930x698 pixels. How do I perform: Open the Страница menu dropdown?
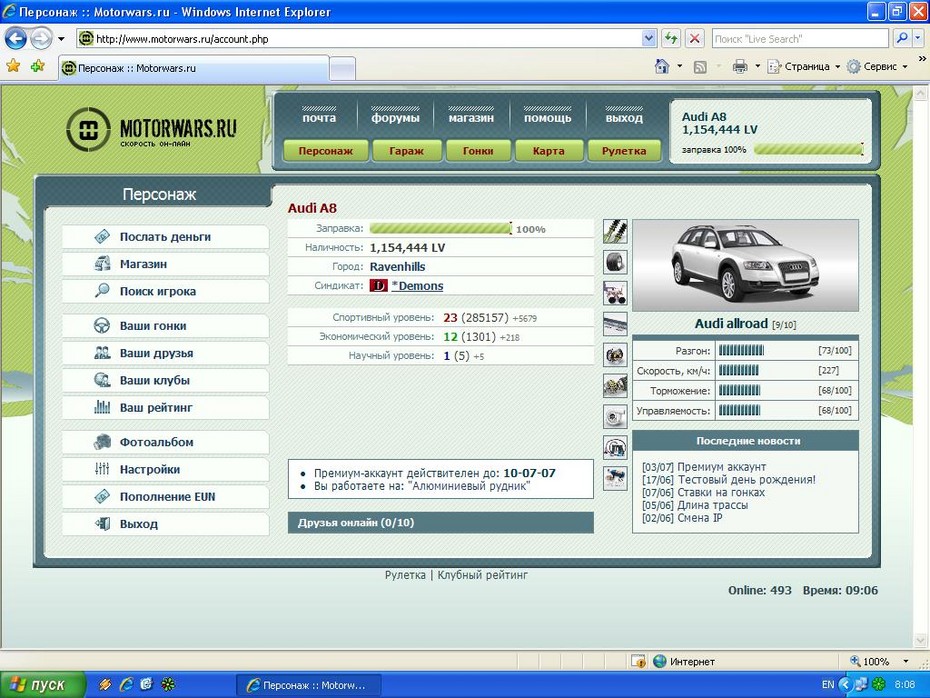click(x=804, y=66)
